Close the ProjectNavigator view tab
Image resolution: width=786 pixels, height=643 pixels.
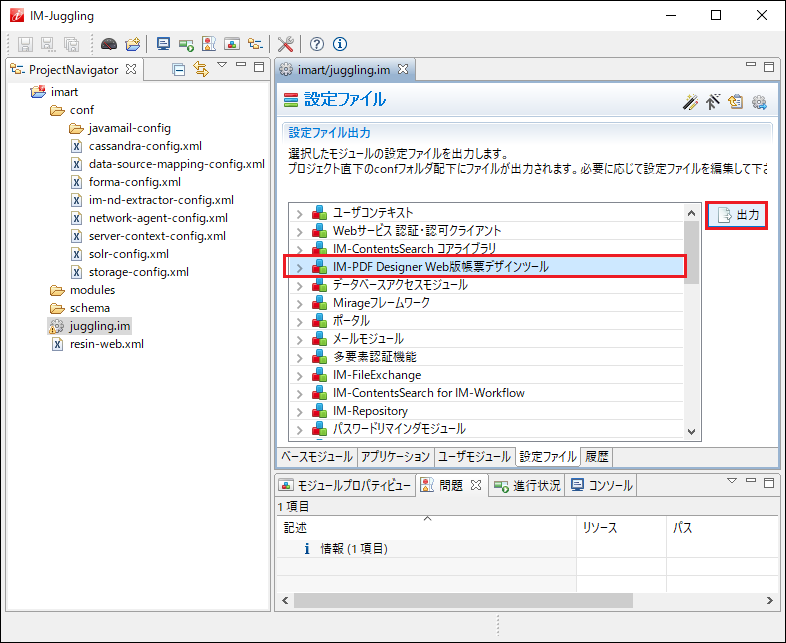pos(131,69)
